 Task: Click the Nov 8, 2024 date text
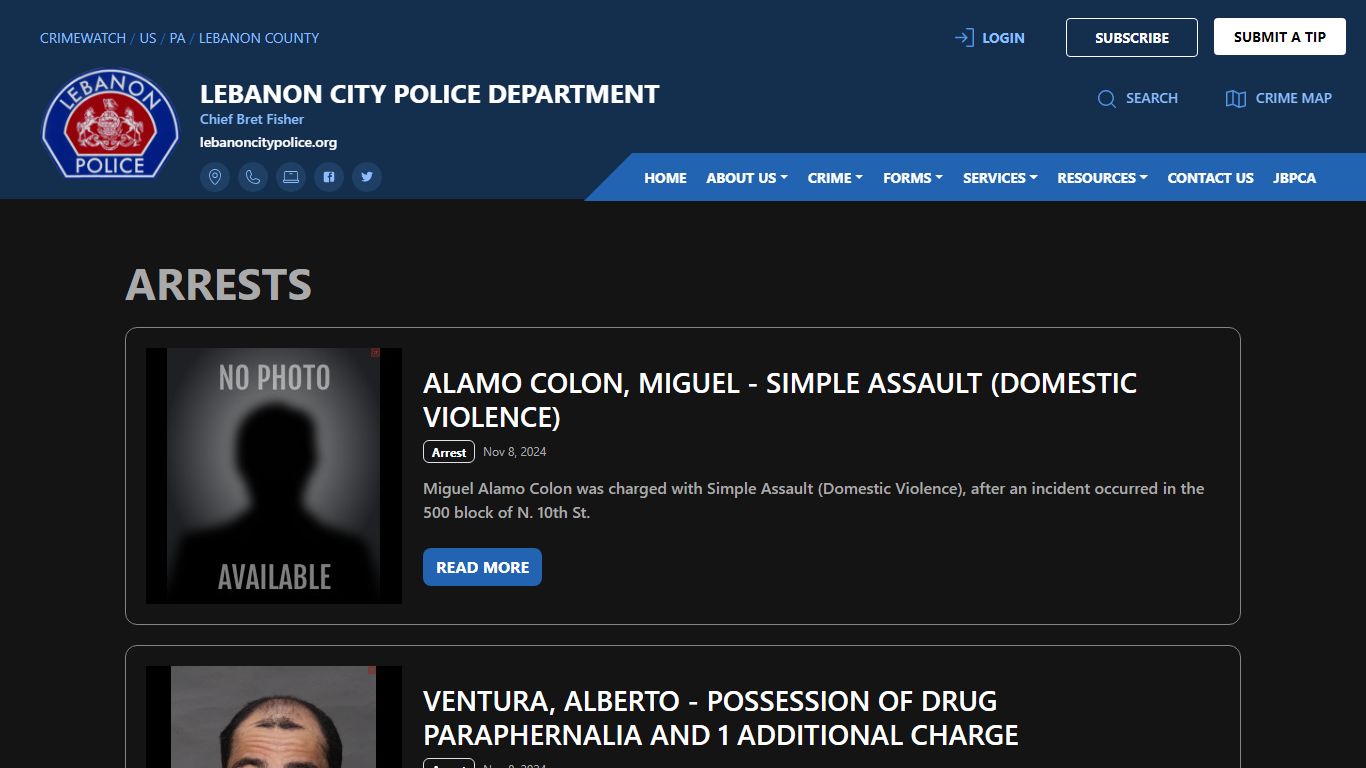tap(515, 452)
